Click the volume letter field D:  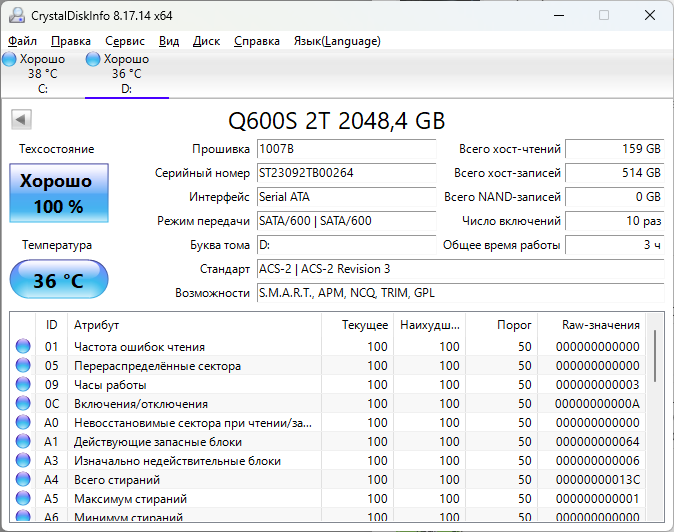346,245
